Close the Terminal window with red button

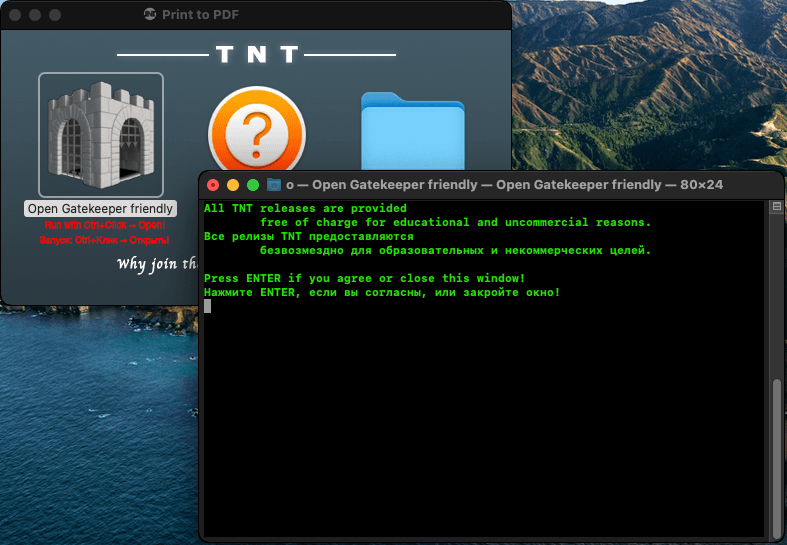(x=213, y=185)
